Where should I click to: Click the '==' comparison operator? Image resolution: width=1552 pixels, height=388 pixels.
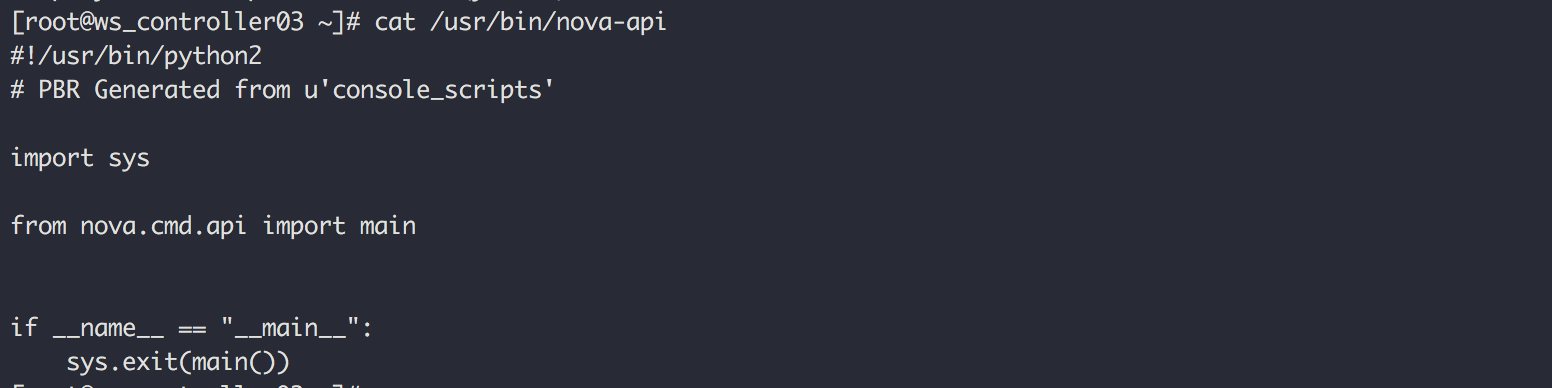point(192,328)
